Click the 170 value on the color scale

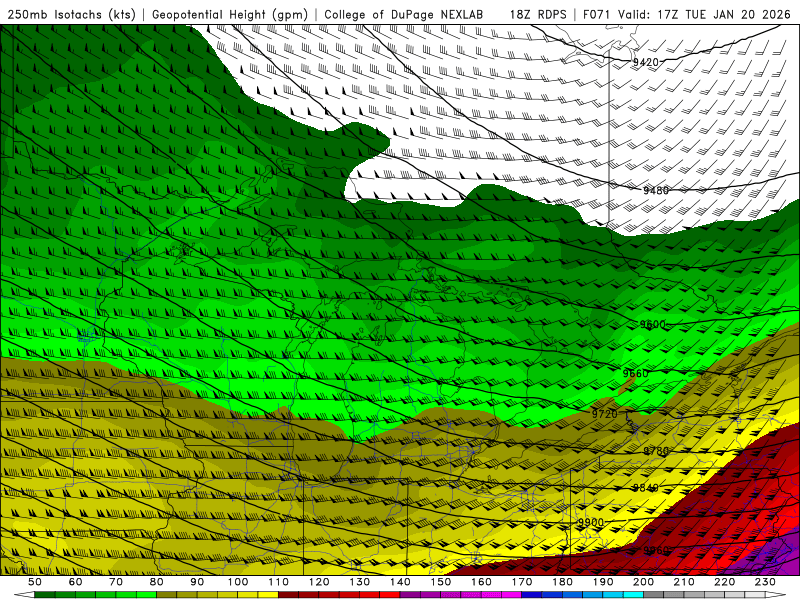[x=522, y=582]
